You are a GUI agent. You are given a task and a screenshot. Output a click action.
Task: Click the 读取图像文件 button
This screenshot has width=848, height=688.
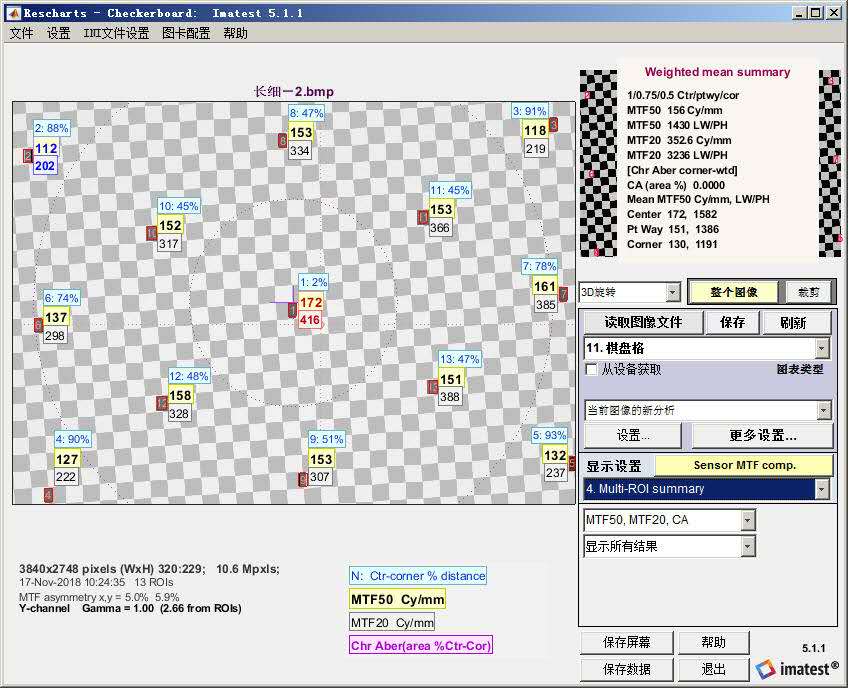[x=643, y=322]
